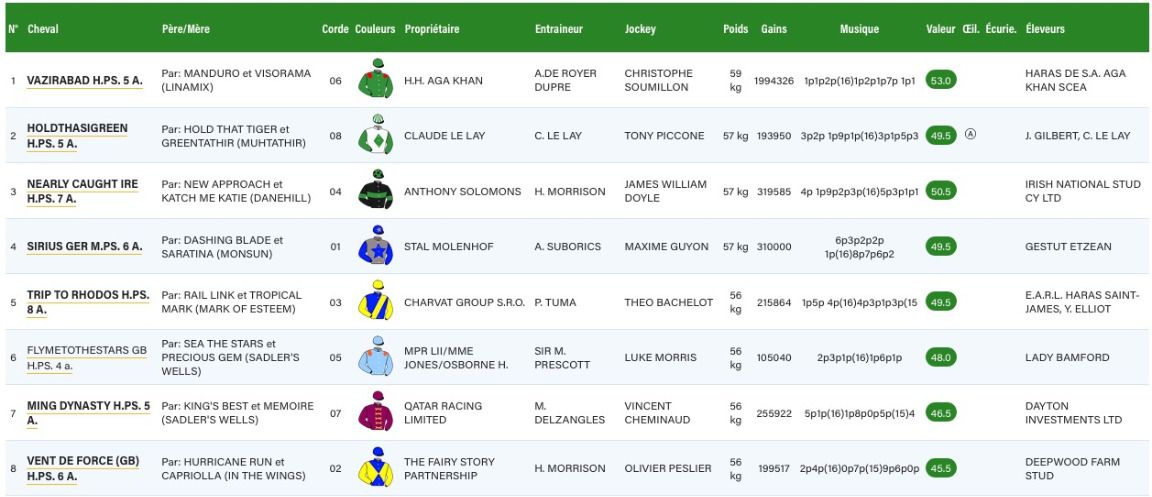Screen dimensions: 1152x497
Task: Click owner CHARVAT GROUP S.R.O.
Action: (x=464, y=302)
